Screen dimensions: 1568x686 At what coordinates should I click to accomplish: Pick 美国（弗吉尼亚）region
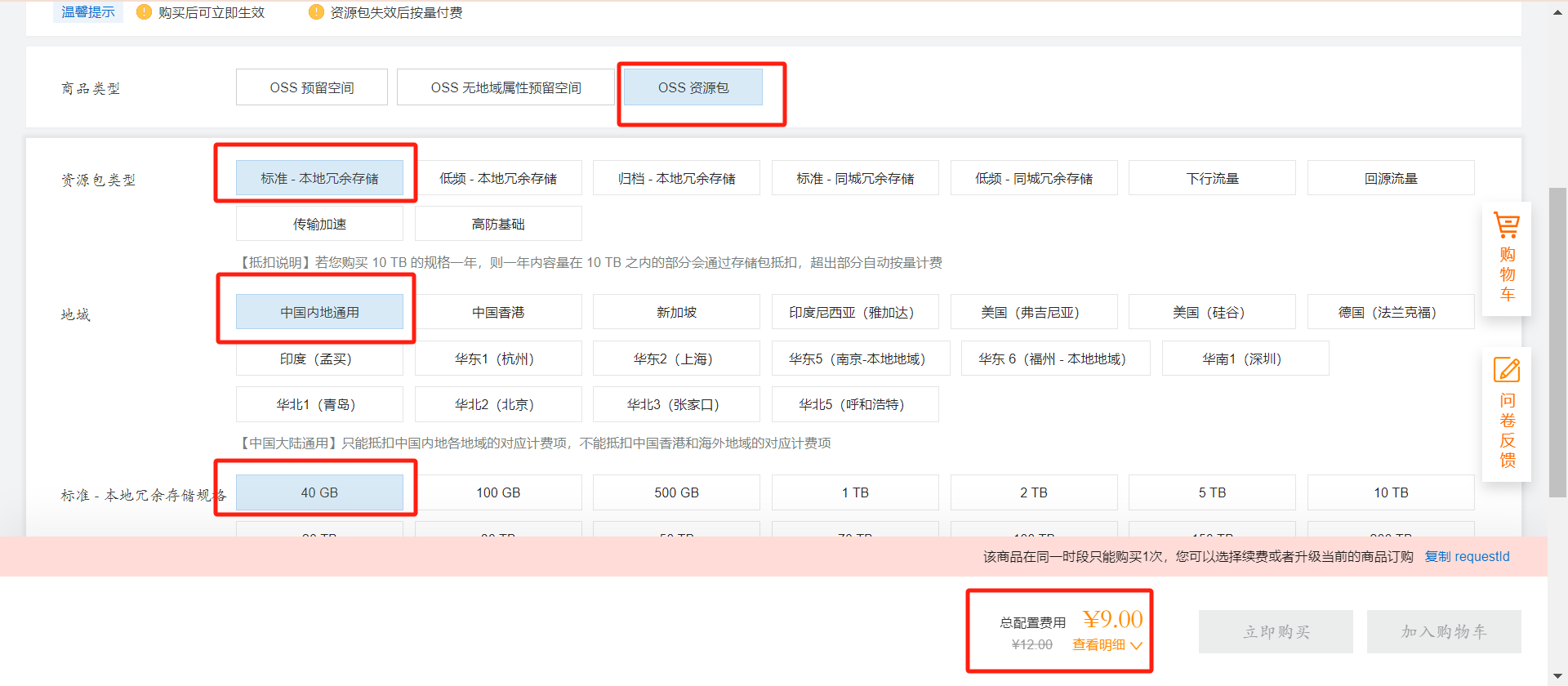[1034, 312]
